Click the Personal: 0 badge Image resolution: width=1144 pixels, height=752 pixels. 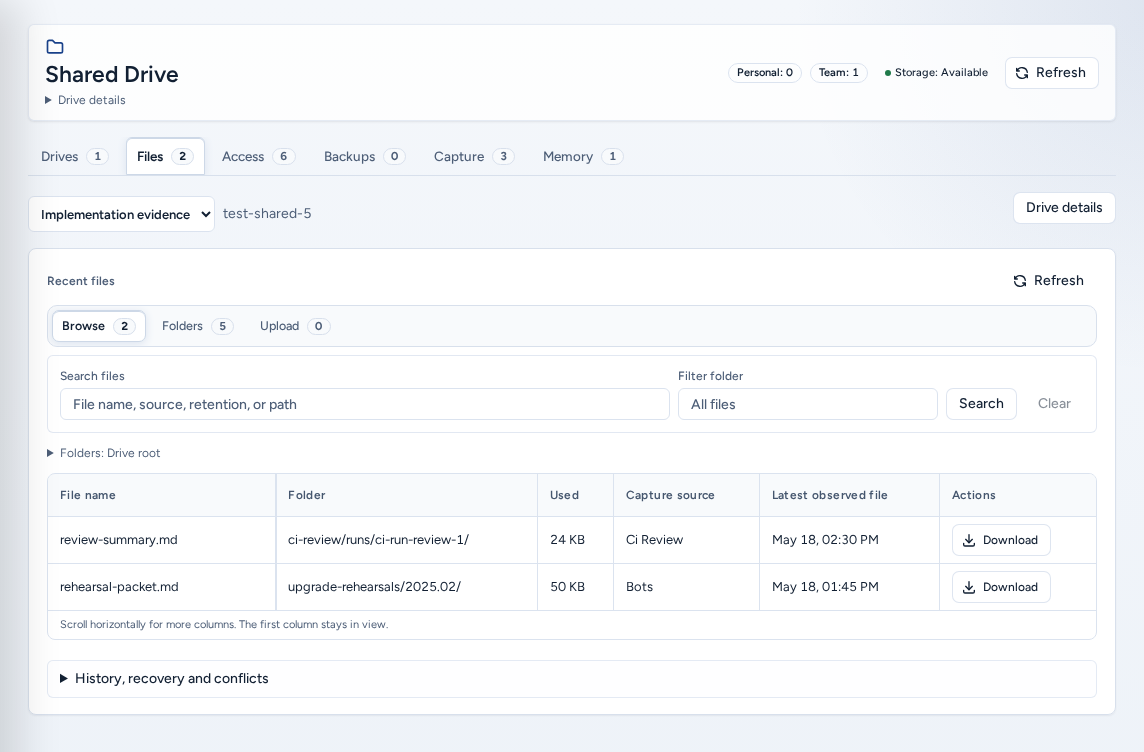765,73
